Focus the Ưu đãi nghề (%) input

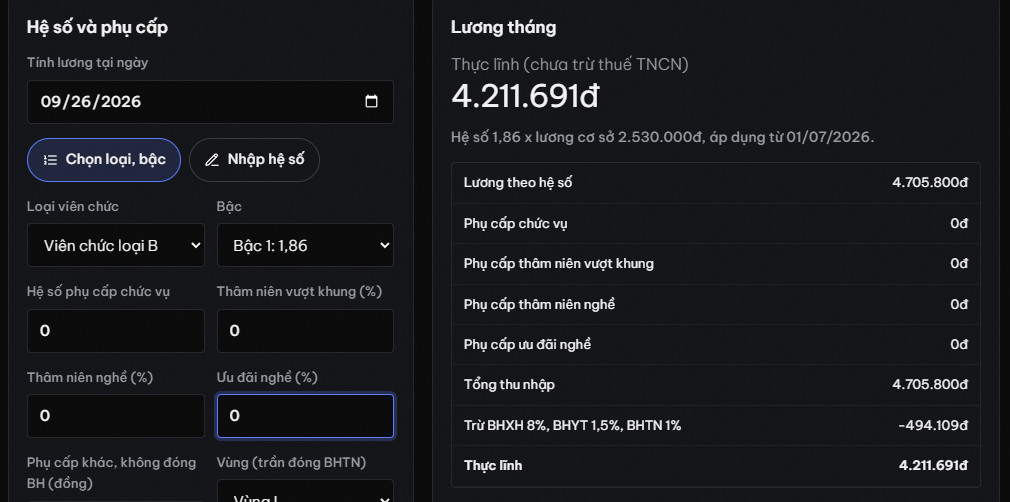tap(305, 416)
